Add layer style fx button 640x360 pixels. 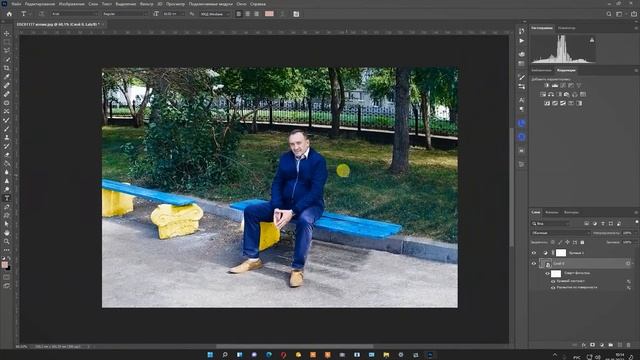(584, 345)
